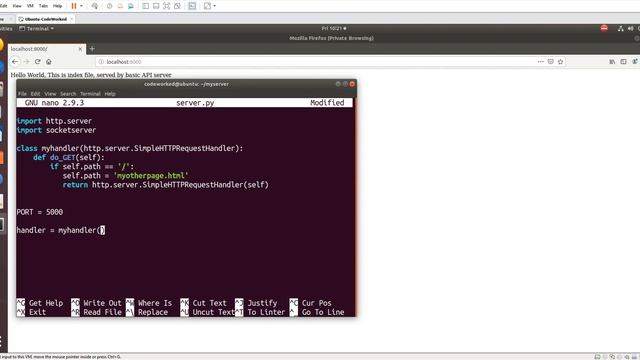The width and height of the screenshot is (640, 360).
Task: Open the snapshot manager icon
Action: coord(131,6)
